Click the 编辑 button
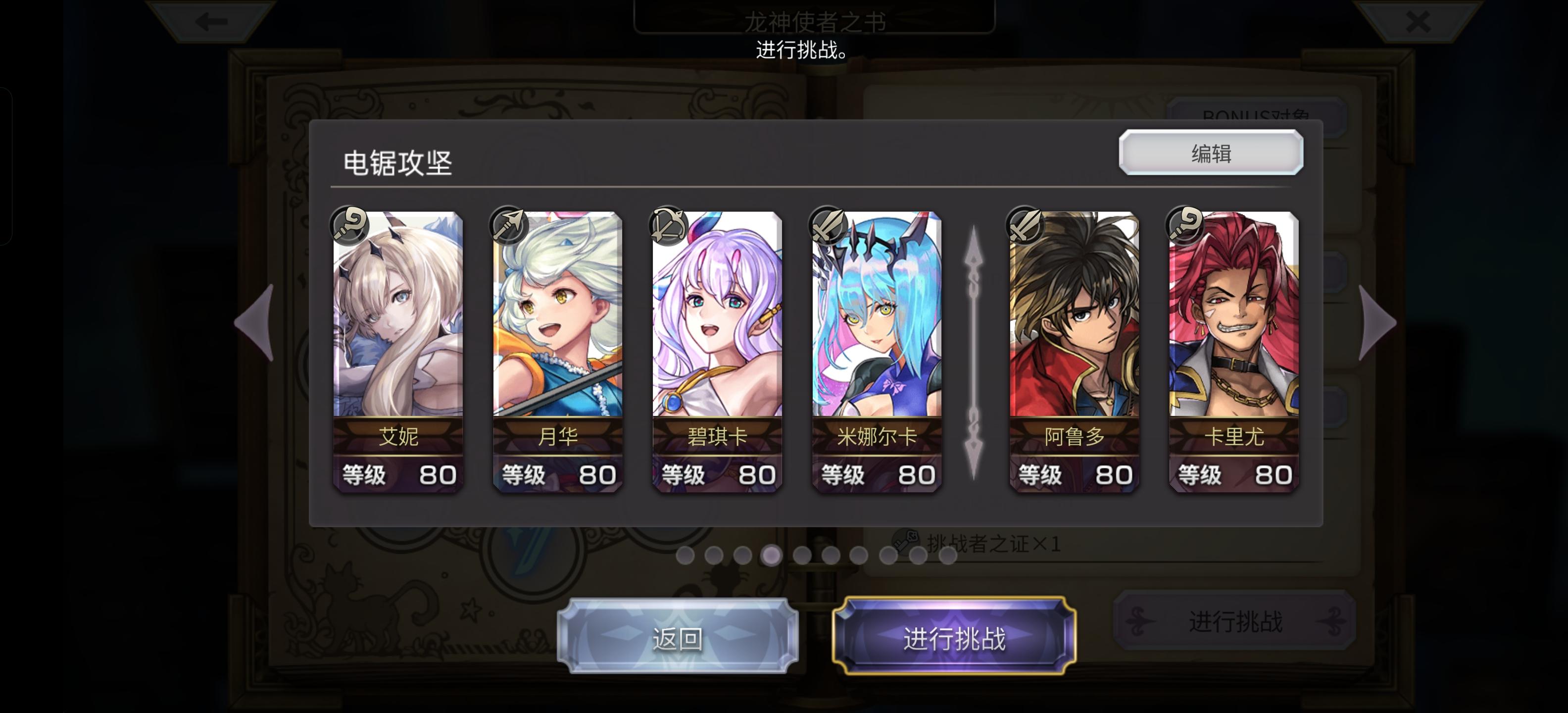 (1211, 153)
